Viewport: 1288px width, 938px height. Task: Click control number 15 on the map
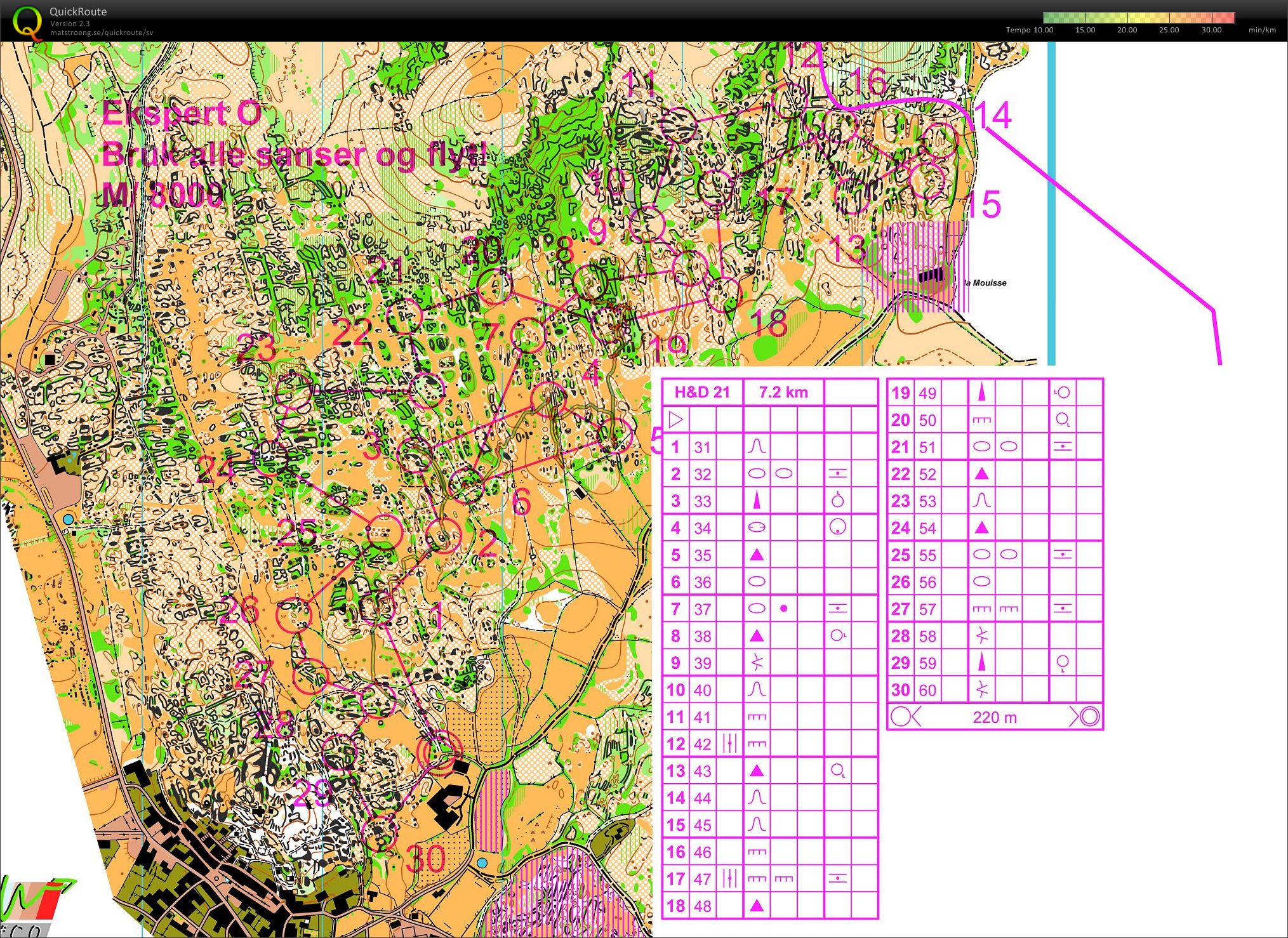(x=982, y=204)
